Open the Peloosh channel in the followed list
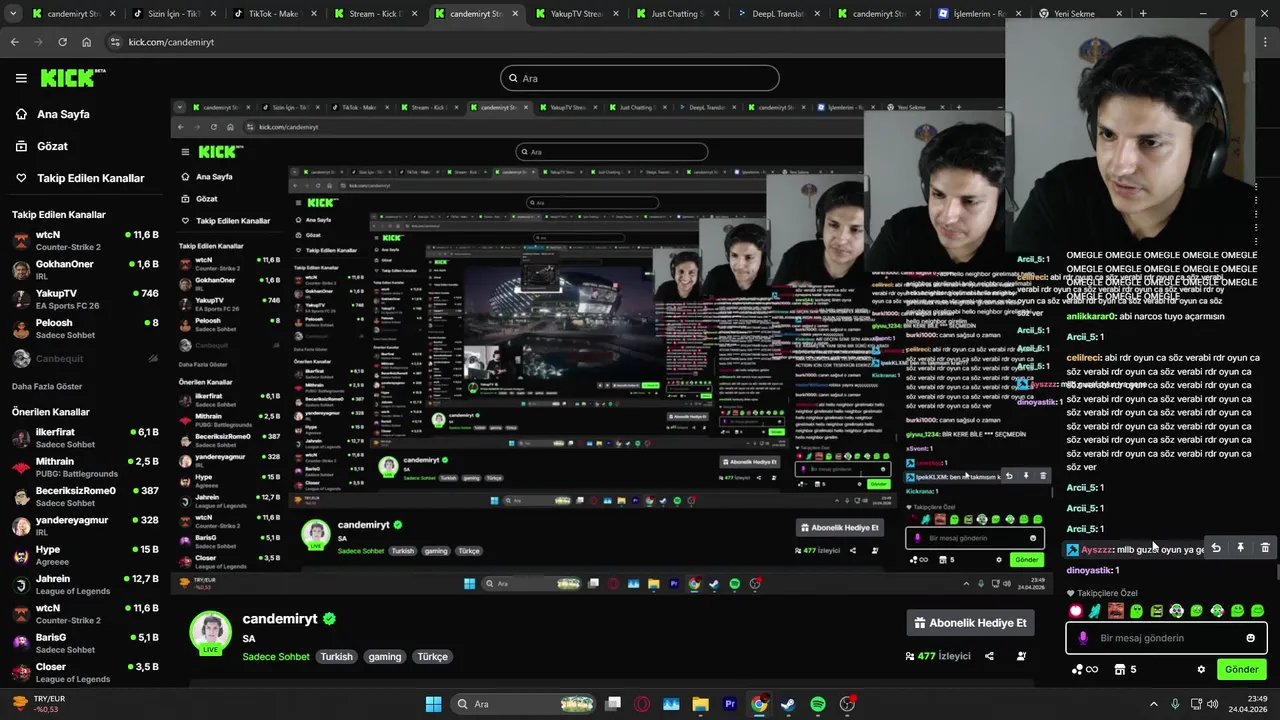 click(x=85, y=328)
